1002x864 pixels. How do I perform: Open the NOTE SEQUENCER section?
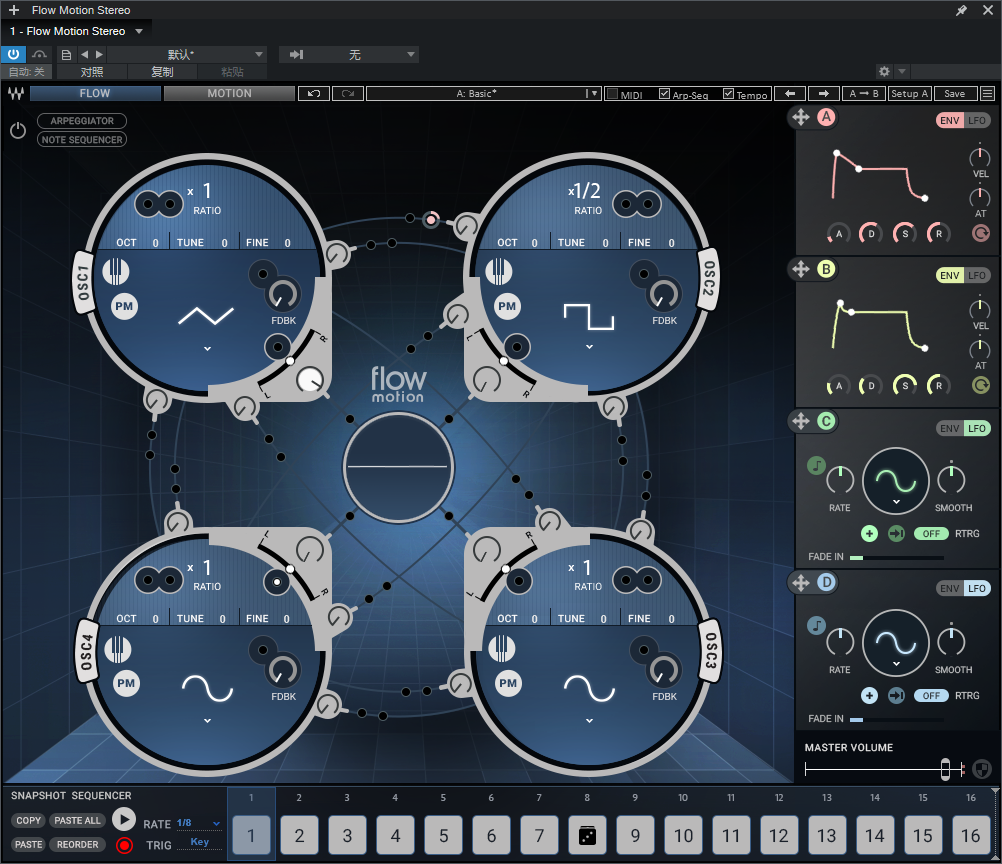click(x=82, y=139)
